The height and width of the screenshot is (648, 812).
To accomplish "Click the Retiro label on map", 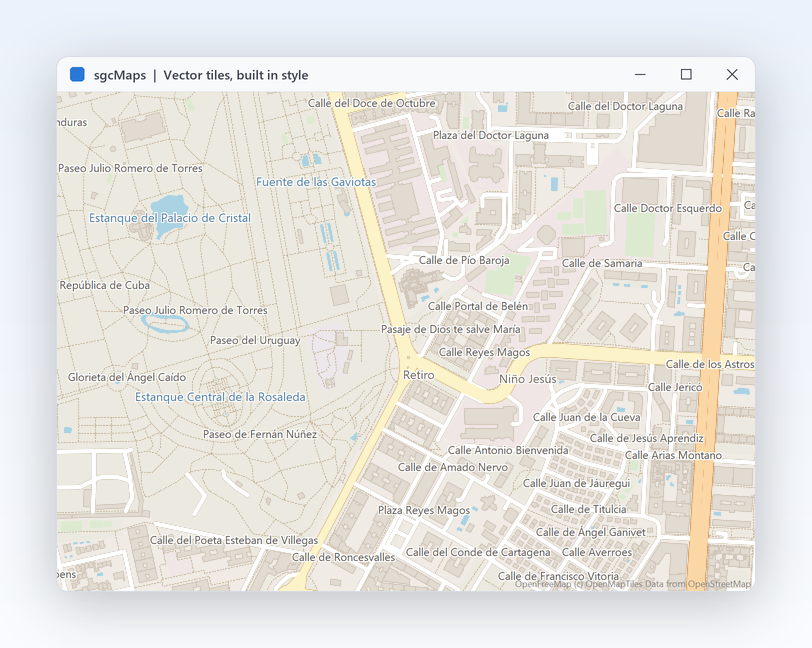I will pos(418,375).
